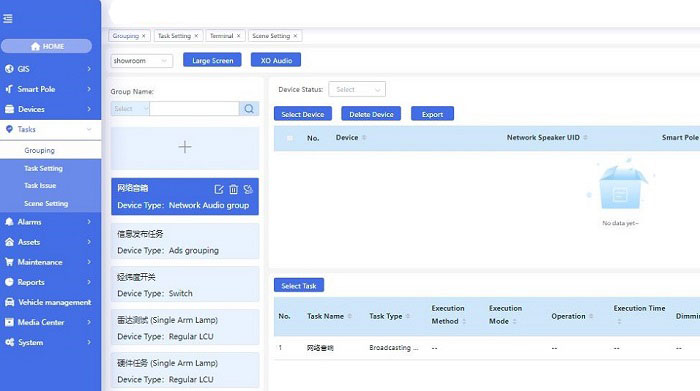The image size is (700, 391).
Task: Click the XO Audio button
Action: [276, 60]
